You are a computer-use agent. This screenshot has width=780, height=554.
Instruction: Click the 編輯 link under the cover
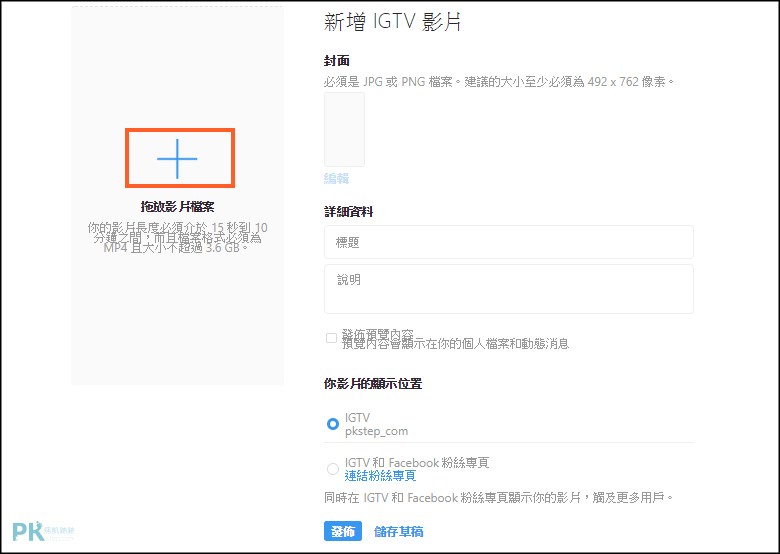coord(336,179)
